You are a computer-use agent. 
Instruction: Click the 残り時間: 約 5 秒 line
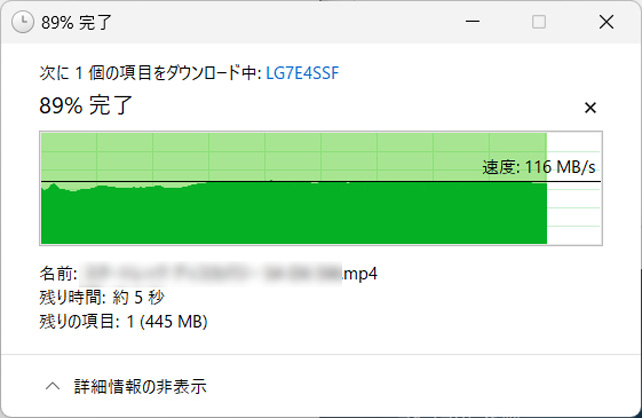[102, 297]
